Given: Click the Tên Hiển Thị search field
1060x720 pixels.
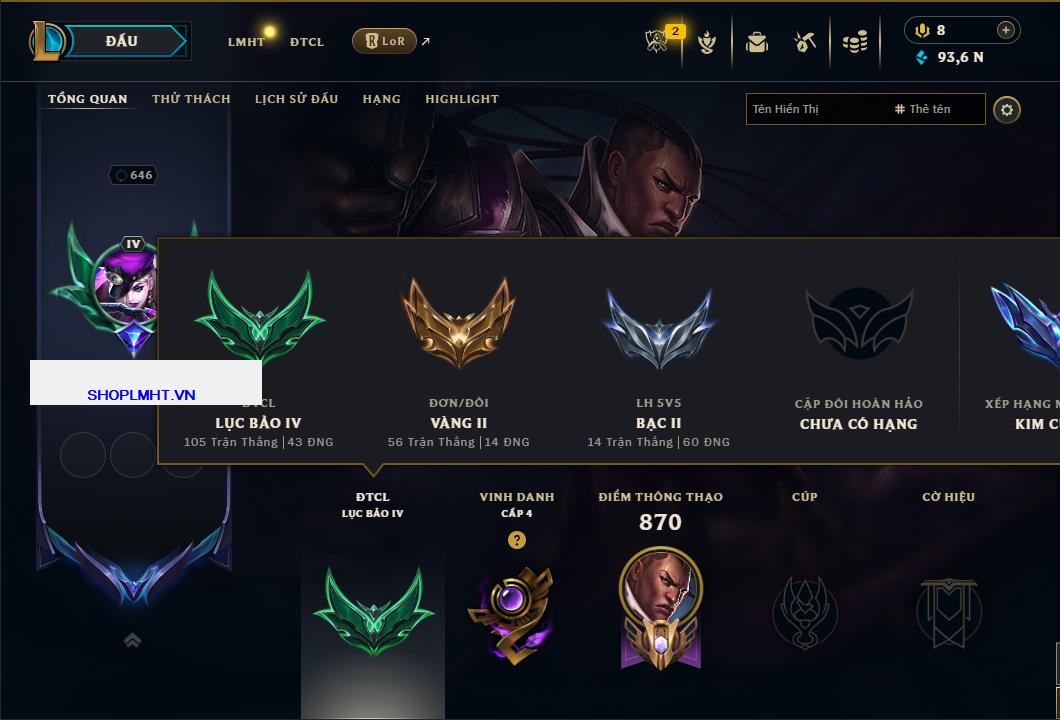Looking at the screenshot, I should coord(818,109).
